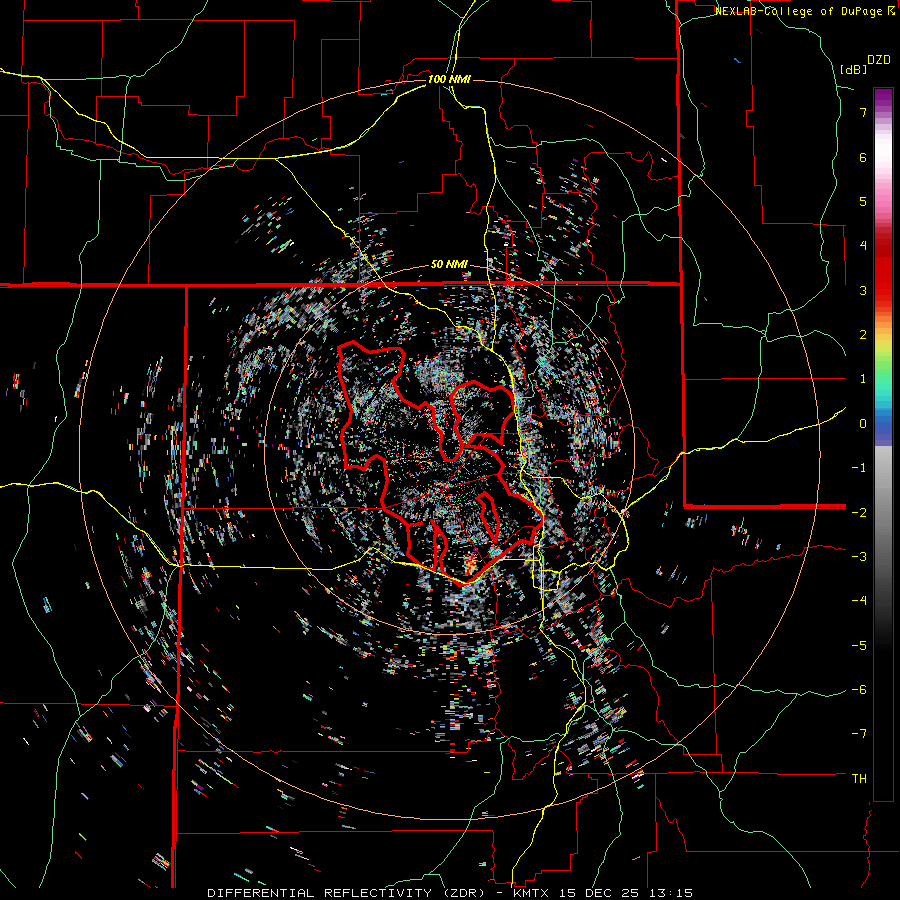This screenshot has width=900, height=900.
Task: Click the '3' value on the color scale
Action: click(863, 290)
